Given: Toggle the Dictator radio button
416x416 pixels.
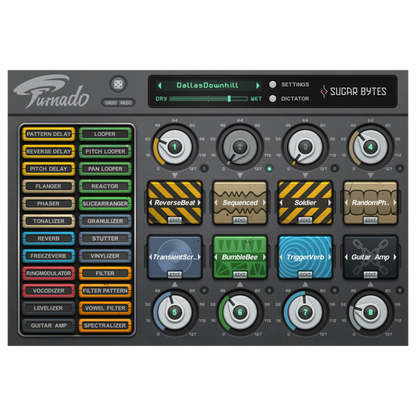Looking at the screenshot, I should pyautogui.click(x=273, y=99).
